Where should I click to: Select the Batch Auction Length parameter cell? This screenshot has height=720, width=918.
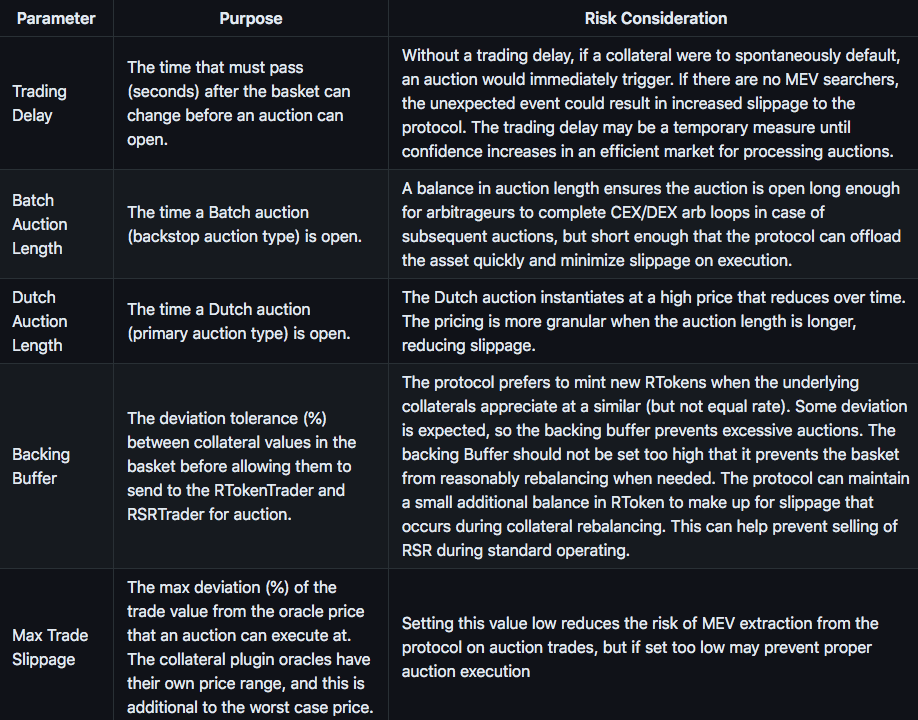40,224
